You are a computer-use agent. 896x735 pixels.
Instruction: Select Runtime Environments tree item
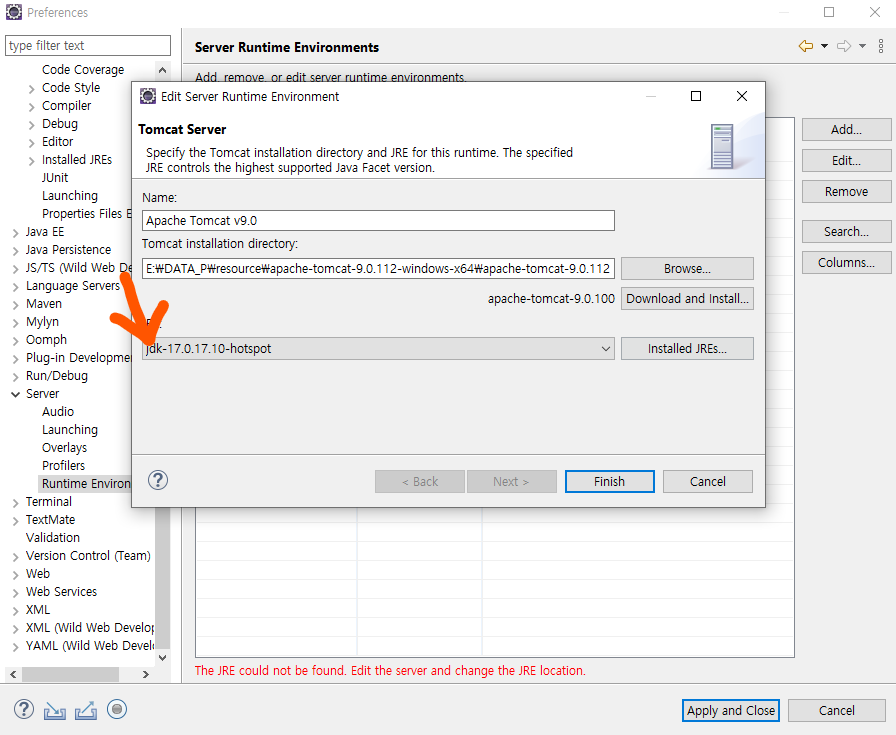click(85, 484)
